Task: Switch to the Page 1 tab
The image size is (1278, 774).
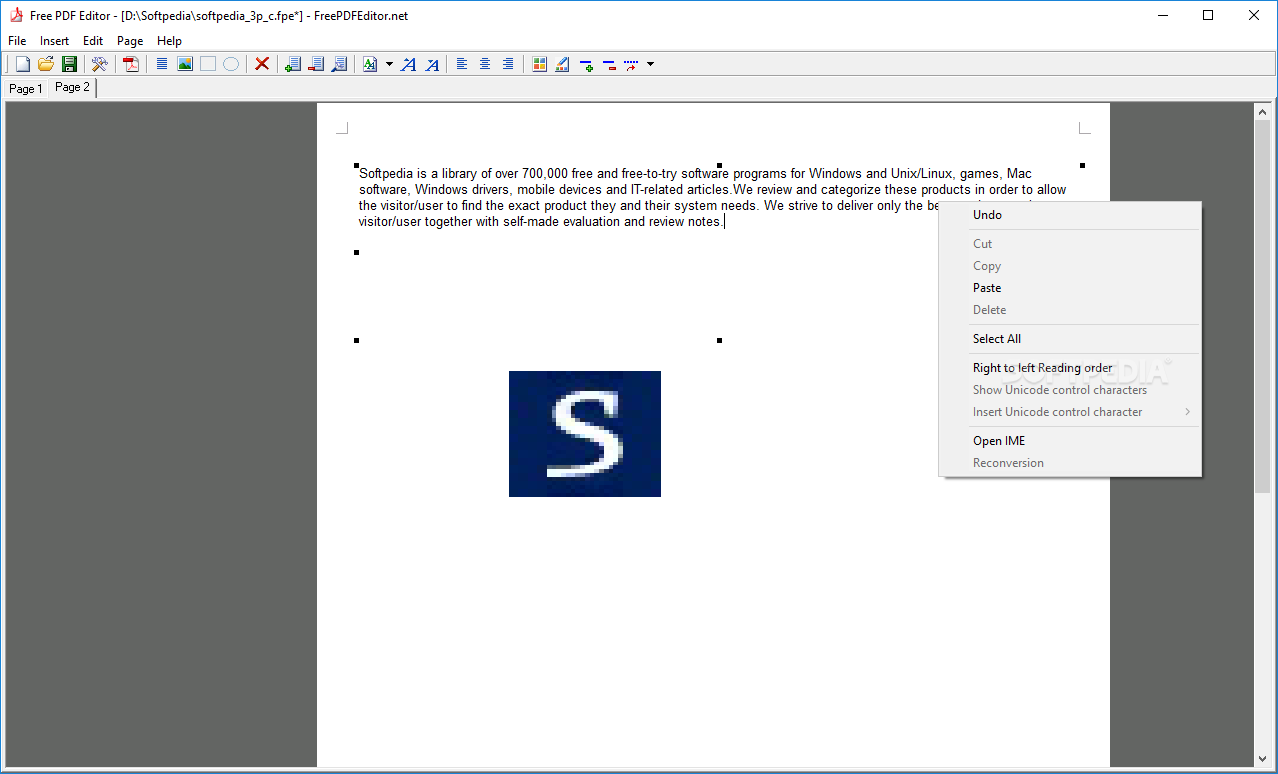Action: click(26, 89)
